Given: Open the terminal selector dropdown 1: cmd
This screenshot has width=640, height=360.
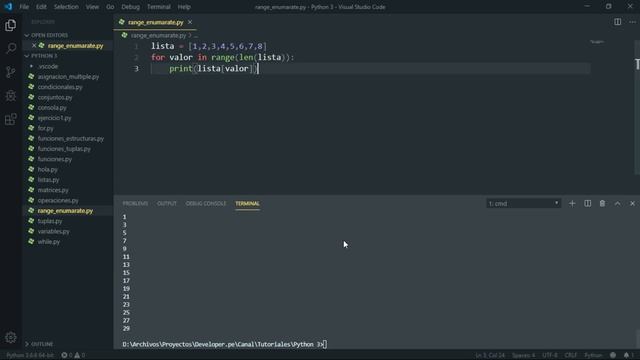Looking at the screenshot, I should [523, 203].
